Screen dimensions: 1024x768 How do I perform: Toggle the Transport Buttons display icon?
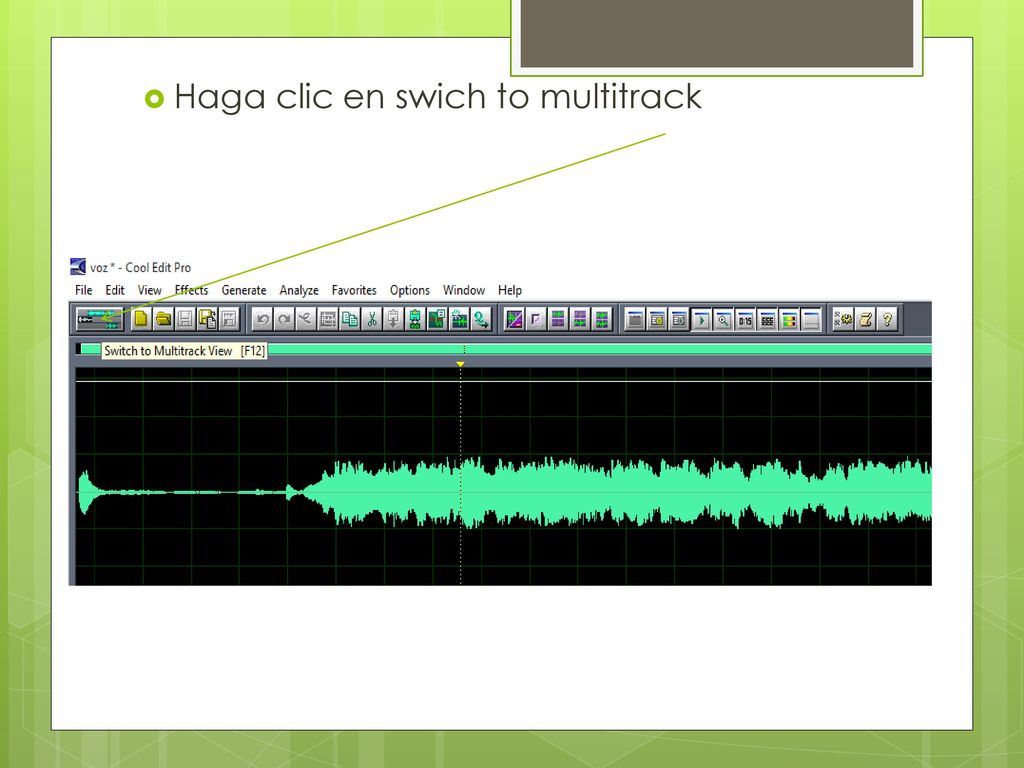701,319
